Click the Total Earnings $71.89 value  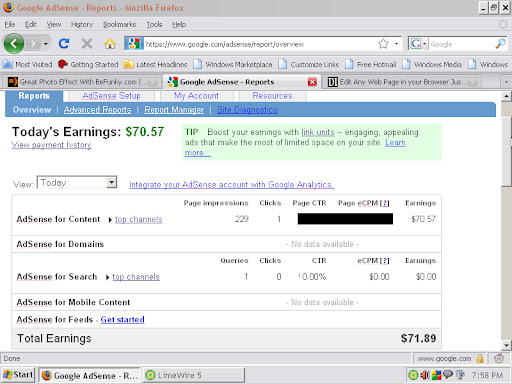[x=418, y=338]
